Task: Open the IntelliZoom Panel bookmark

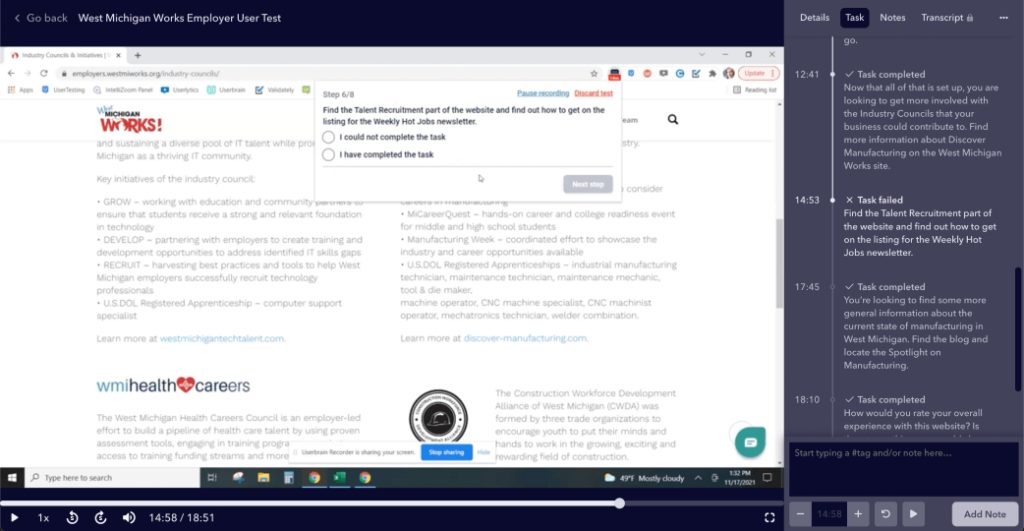Action: pos(123,89)
